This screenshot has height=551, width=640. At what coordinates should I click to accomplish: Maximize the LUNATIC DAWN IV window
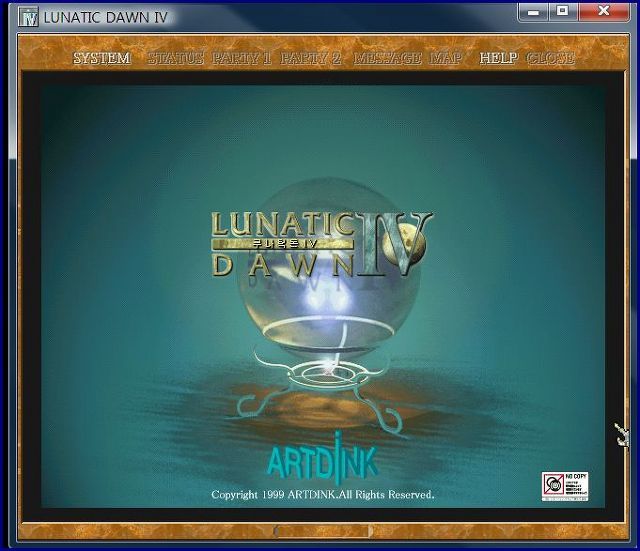coord(563,12)
